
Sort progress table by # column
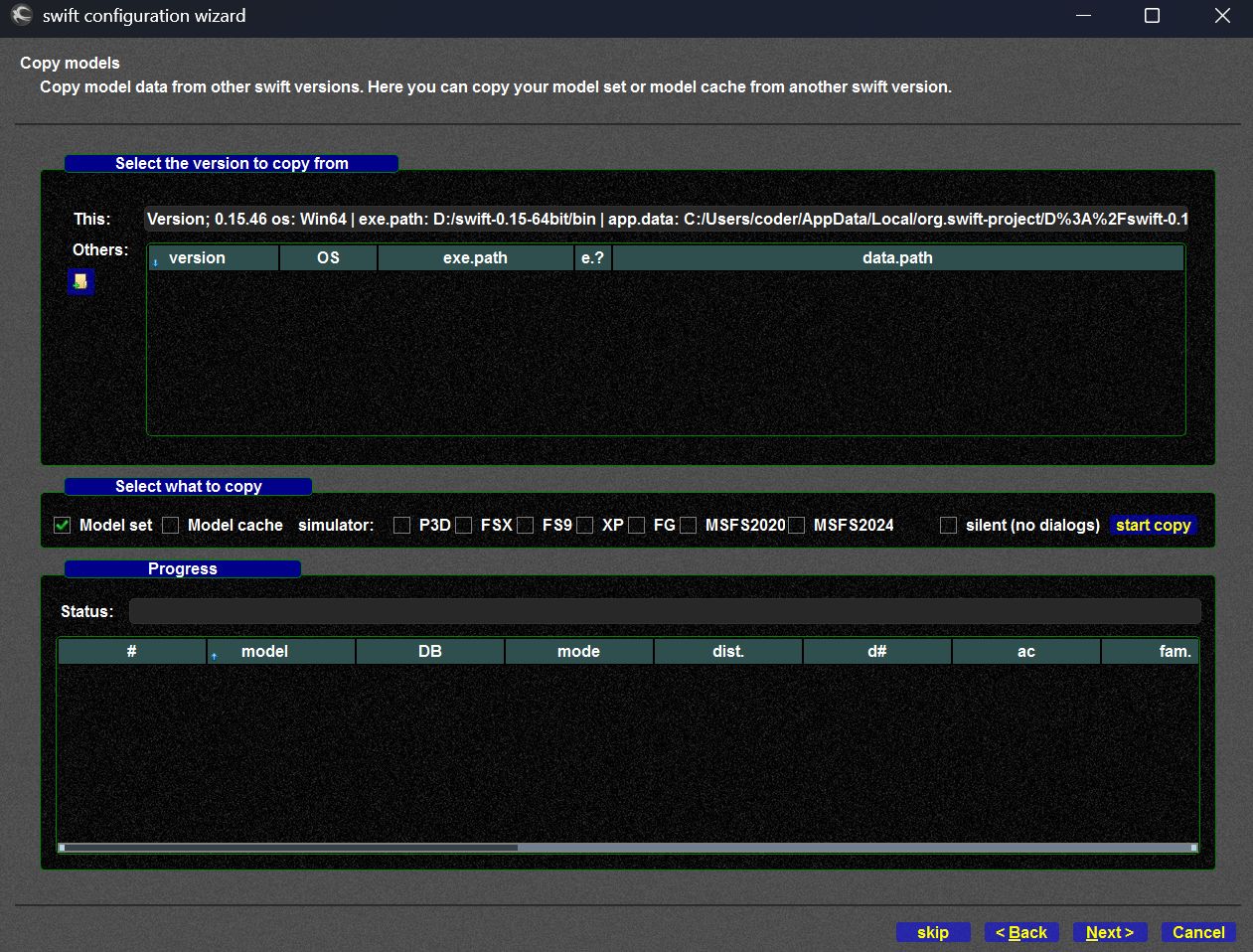(131, 651)
